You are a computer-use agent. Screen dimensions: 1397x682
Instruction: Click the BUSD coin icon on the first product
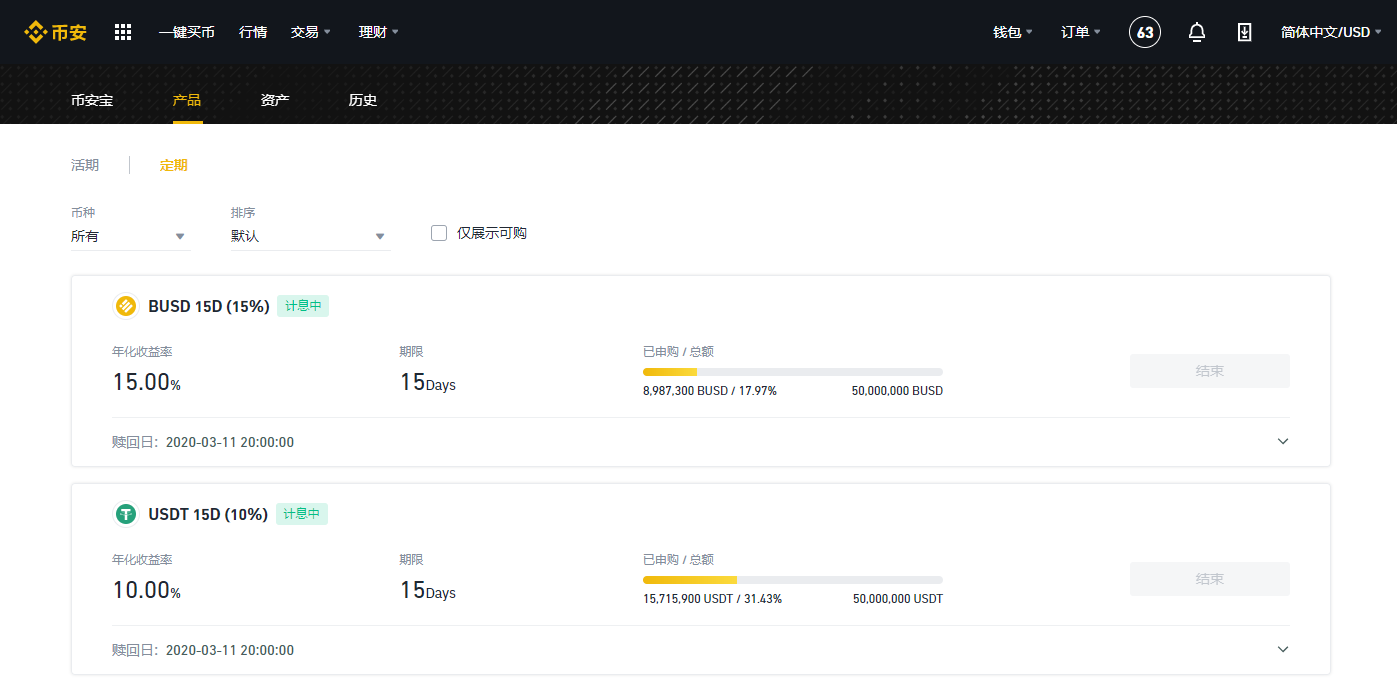point(125,306)
